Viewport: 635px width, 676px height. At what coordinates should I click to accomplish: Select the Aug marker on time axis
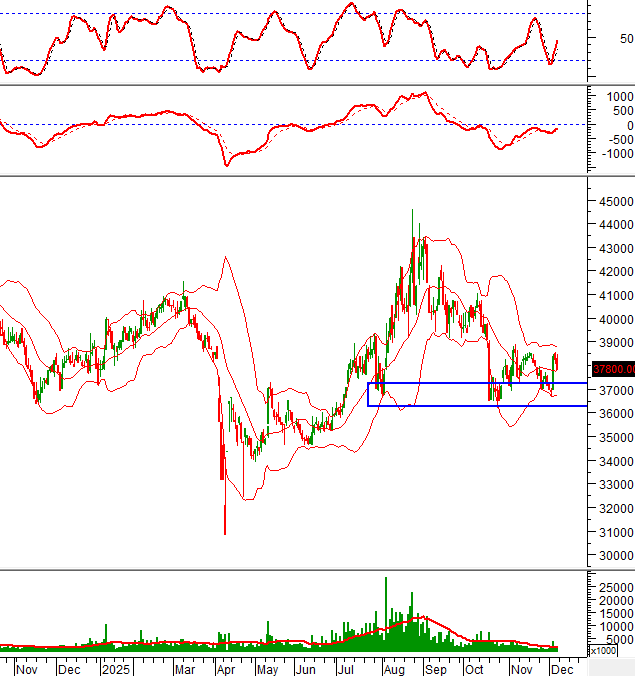click(394, 667)
